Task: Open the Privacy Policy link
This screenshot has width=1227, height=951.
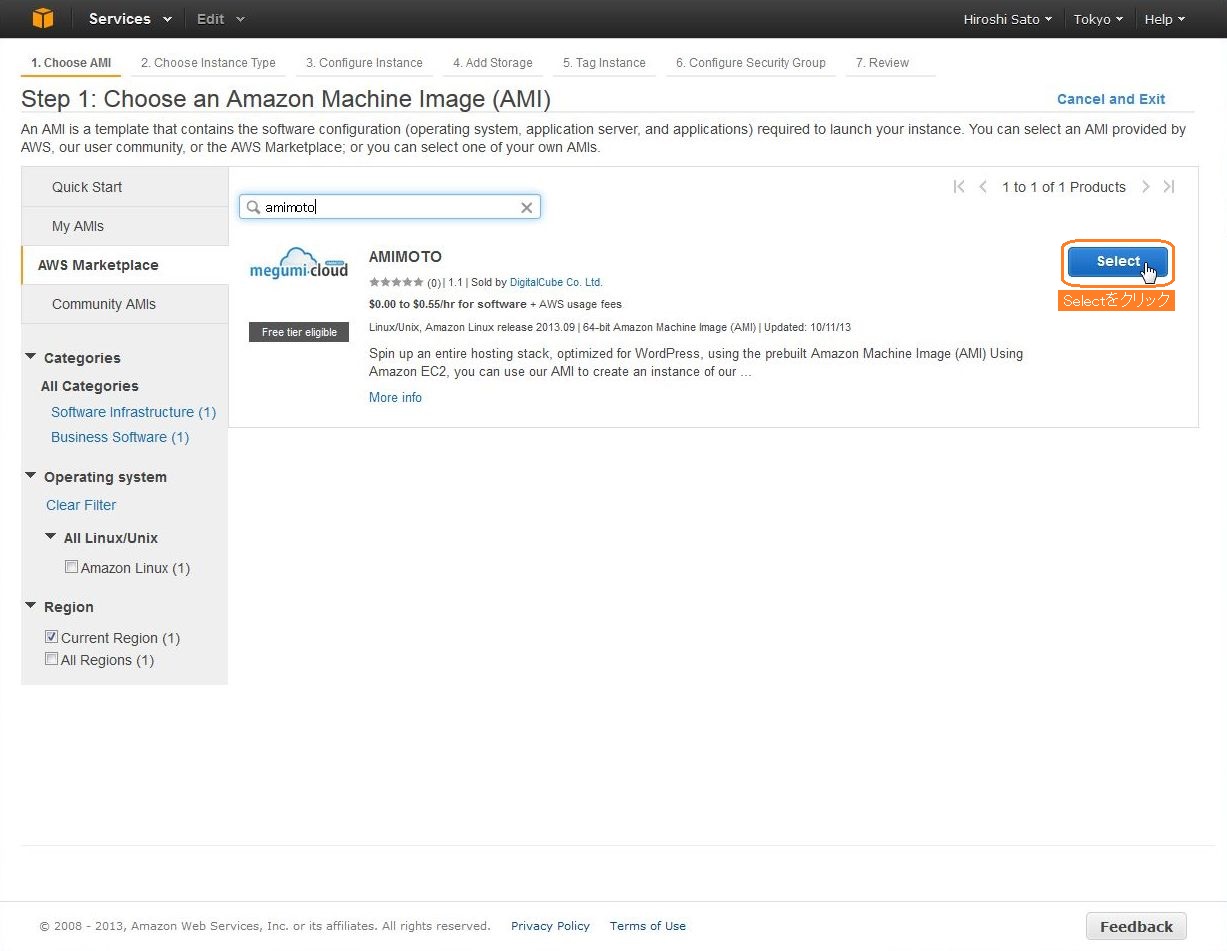Action: coord(550,926)
